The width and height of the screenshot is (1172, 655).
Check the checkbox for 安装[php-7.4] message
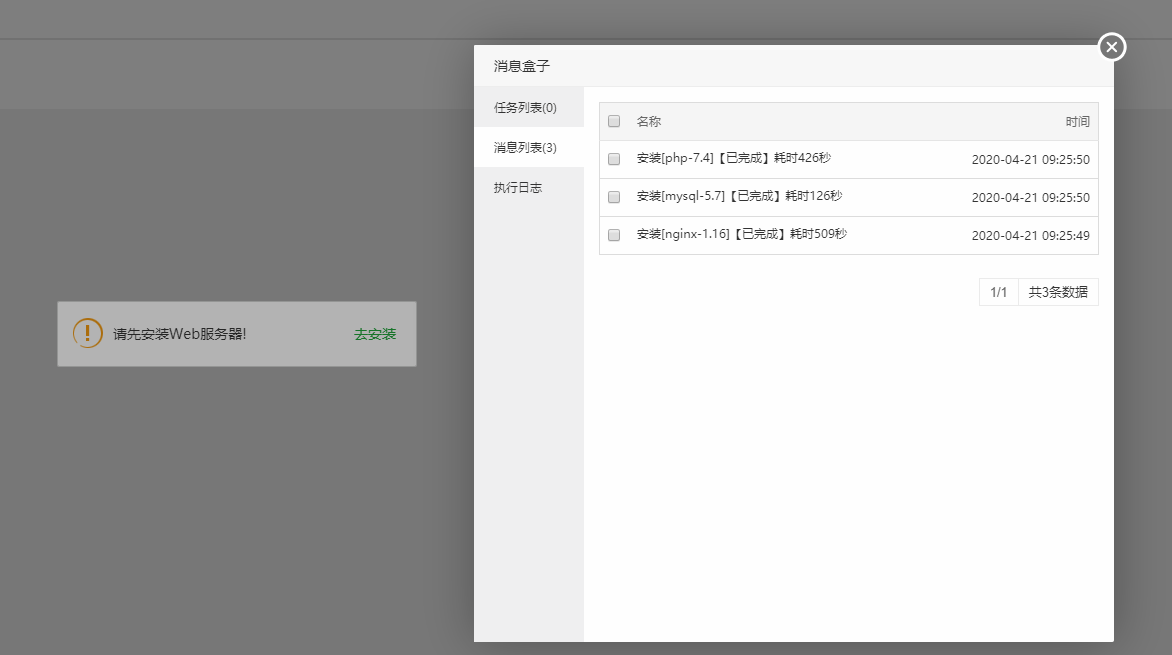(613, 159)
